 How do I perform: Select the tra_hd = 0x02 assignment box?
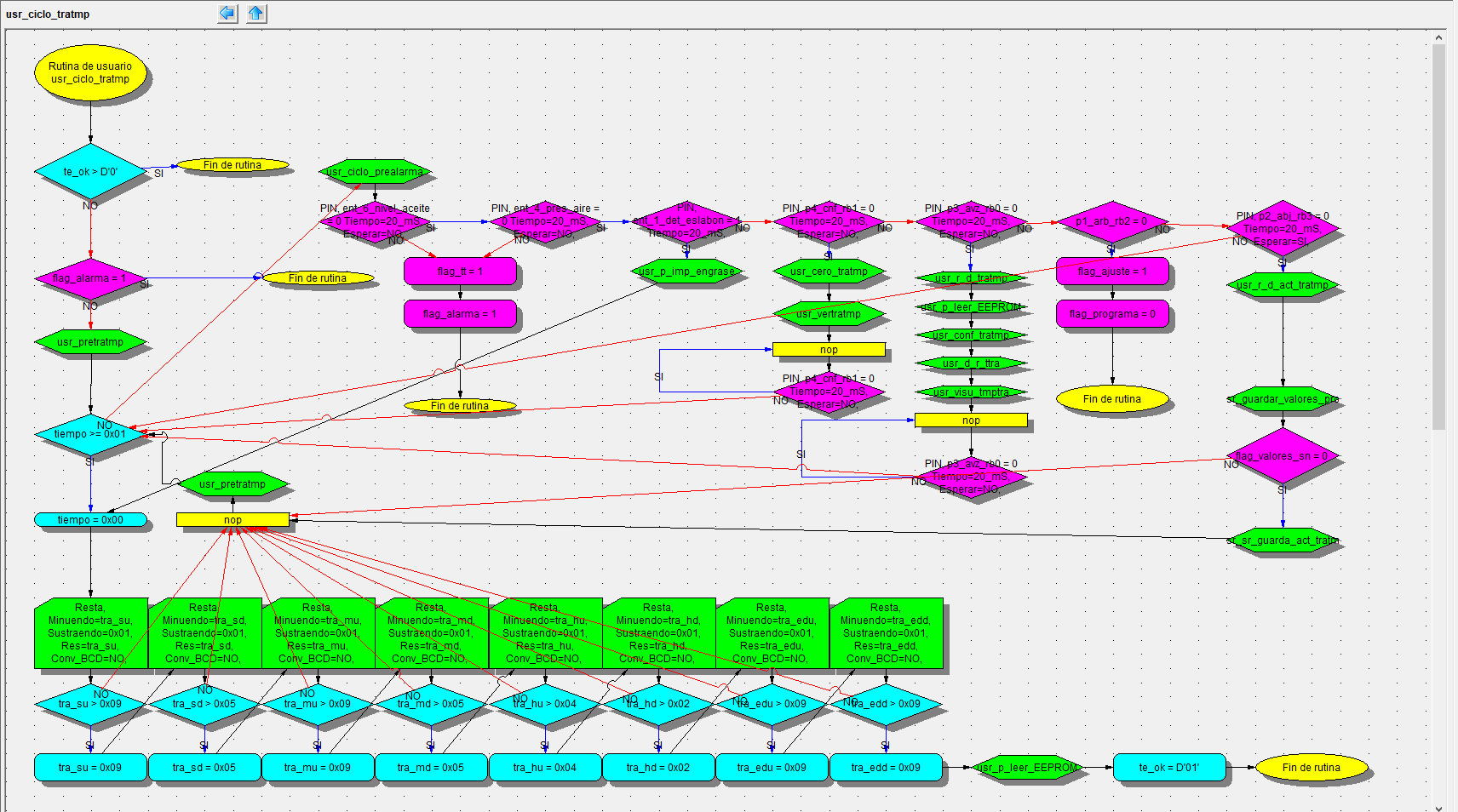[x=658, y=768]
